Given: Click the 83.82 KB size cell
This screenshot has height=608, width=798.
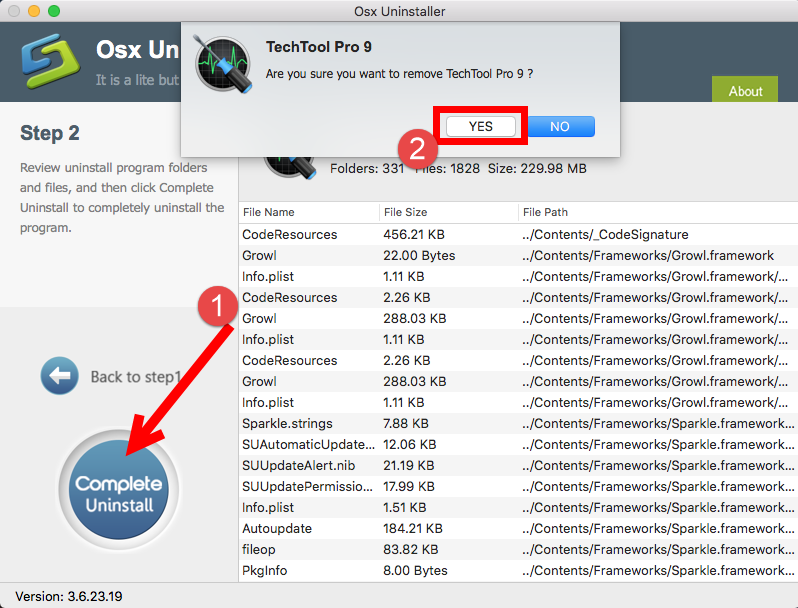Looking at the screenshot, I should [x=411, y=549].
